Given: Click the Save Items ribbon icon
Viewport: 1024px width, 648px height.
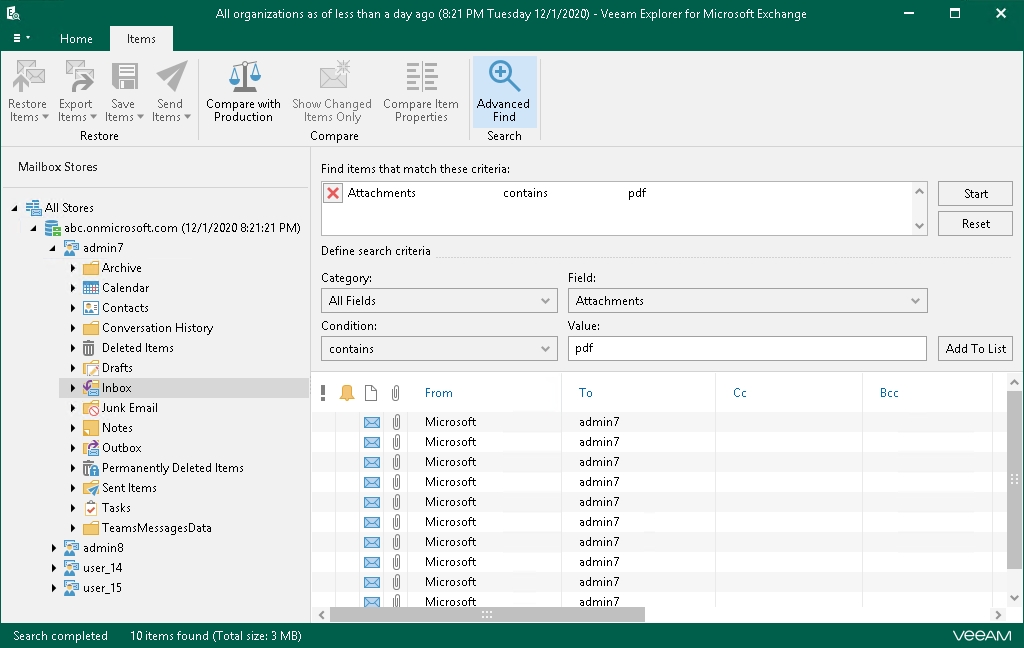Looking at the screenshot, I should 123,91.
